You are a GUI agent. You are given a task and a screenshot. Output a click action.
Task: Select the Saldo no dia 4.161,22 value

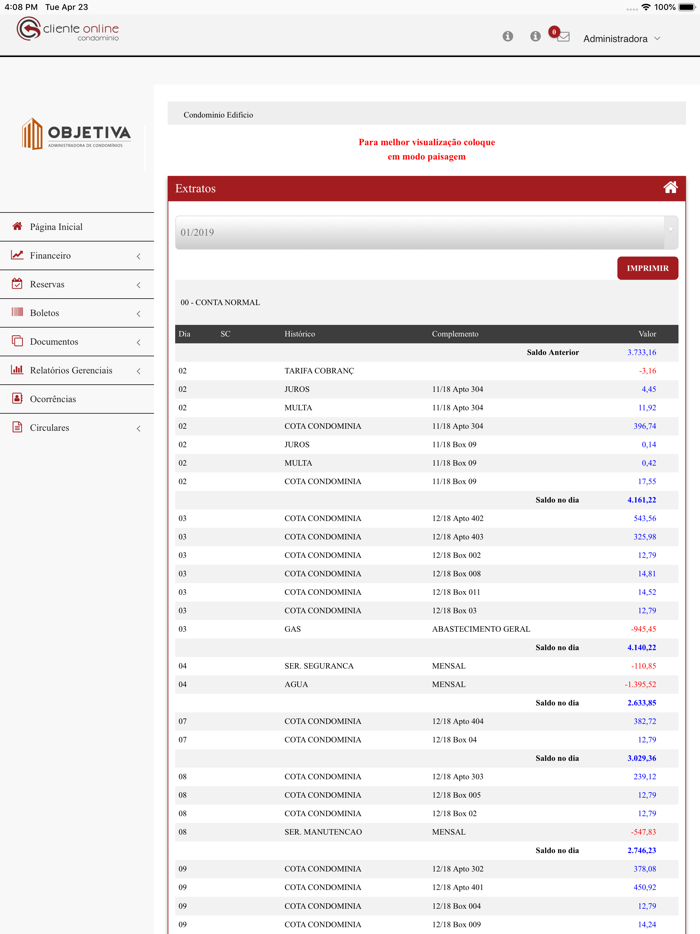(642, 500)
